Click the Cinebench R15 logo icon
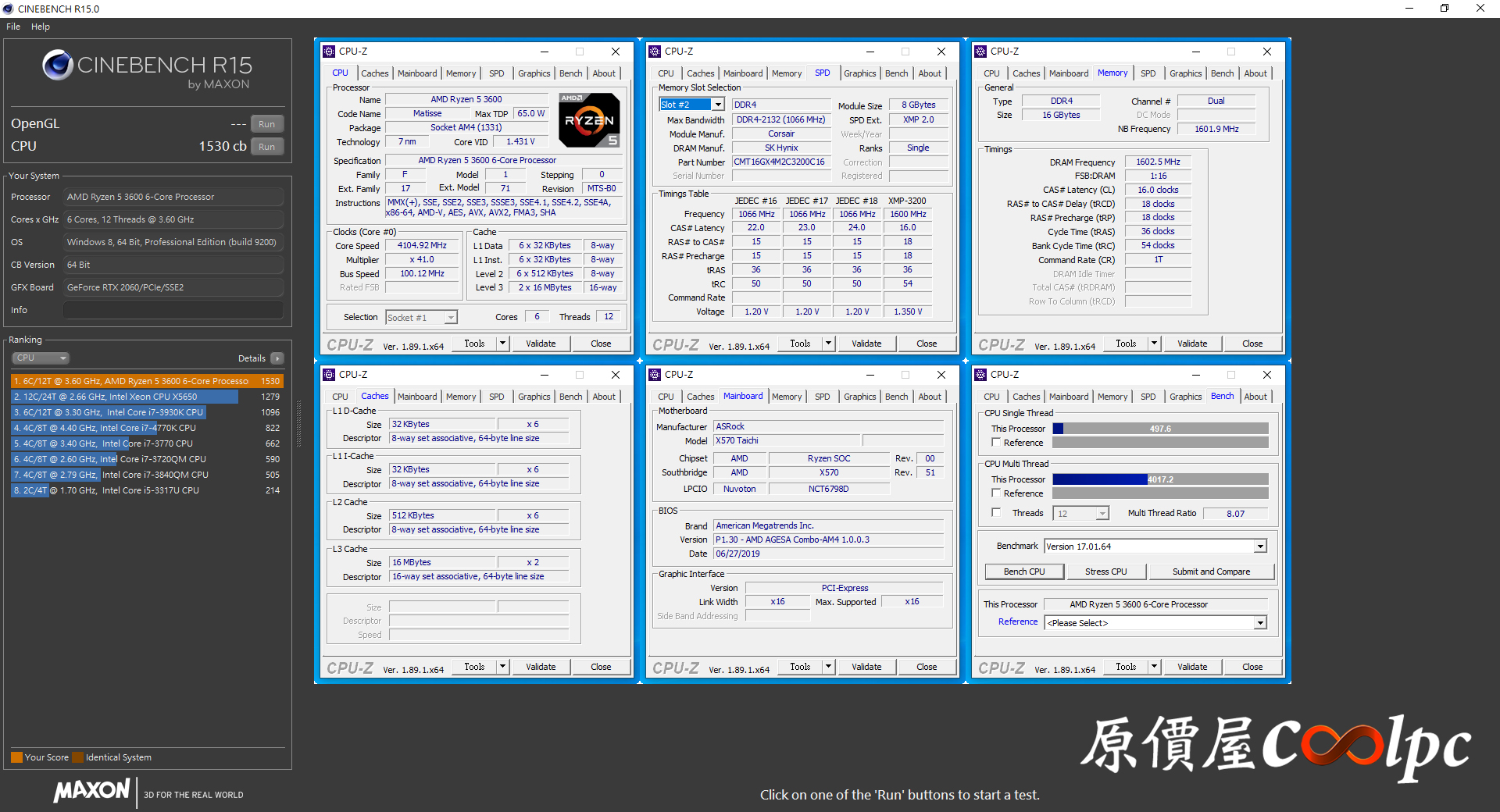The width and height of the screenshot is (1500, 812). click(x=58, y=66)
